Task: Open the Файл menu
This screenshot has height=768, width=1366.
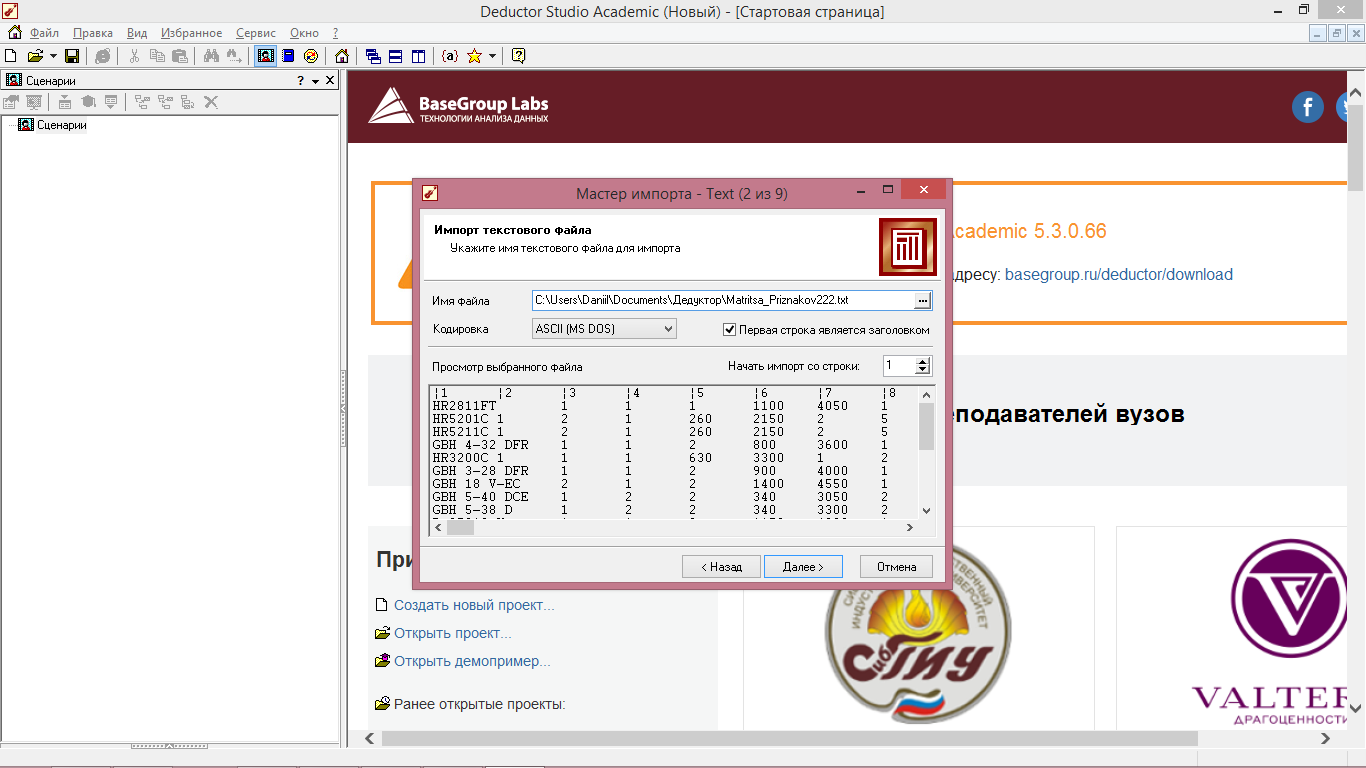Action: tap(44, 33)
